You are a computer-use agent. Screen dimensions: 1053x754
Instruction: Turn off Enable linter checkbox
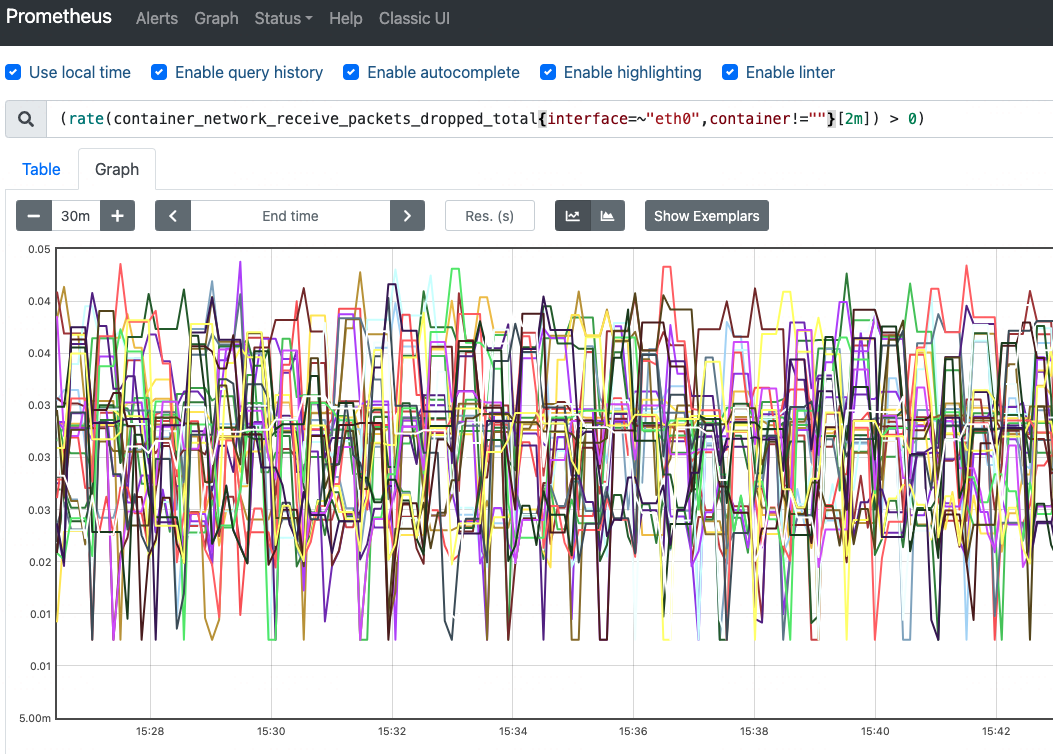(x=730, y=72)
